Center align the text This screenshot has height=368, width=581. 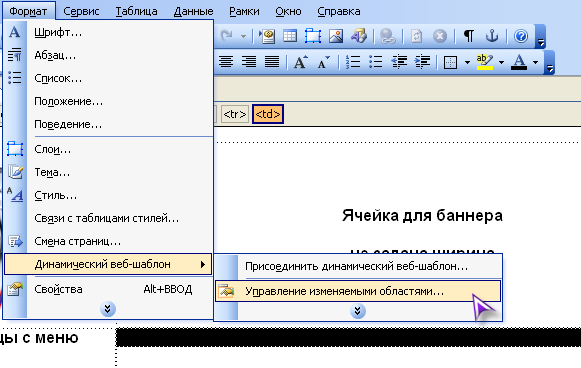pos(226,62)
